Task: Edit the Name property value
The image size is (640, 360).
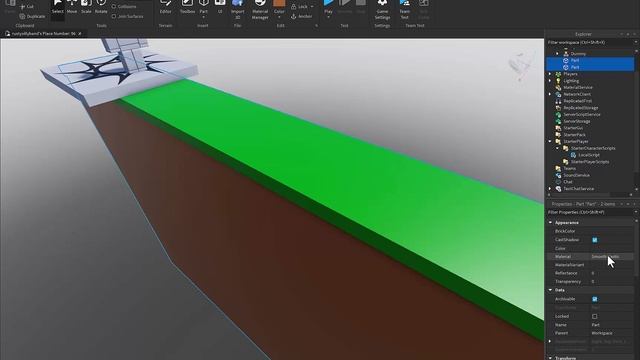Action: click(611, 325)
